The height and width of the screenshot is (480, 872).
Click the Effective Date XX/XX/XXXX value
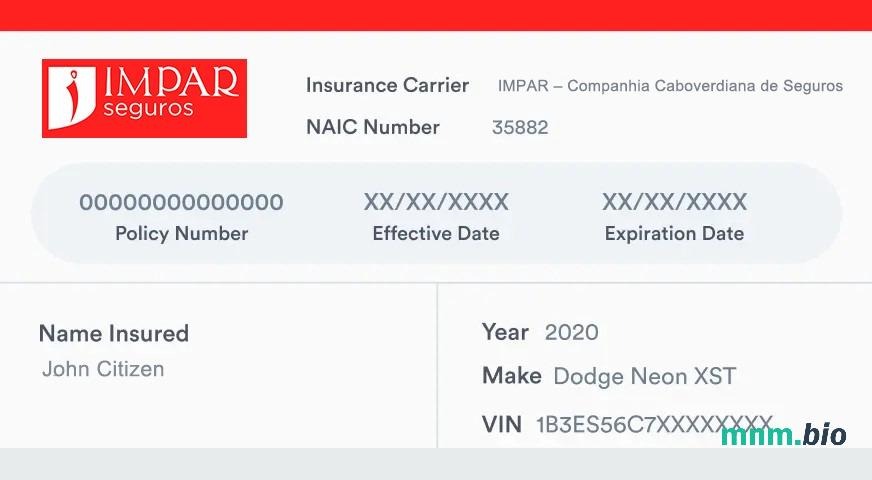436,203
